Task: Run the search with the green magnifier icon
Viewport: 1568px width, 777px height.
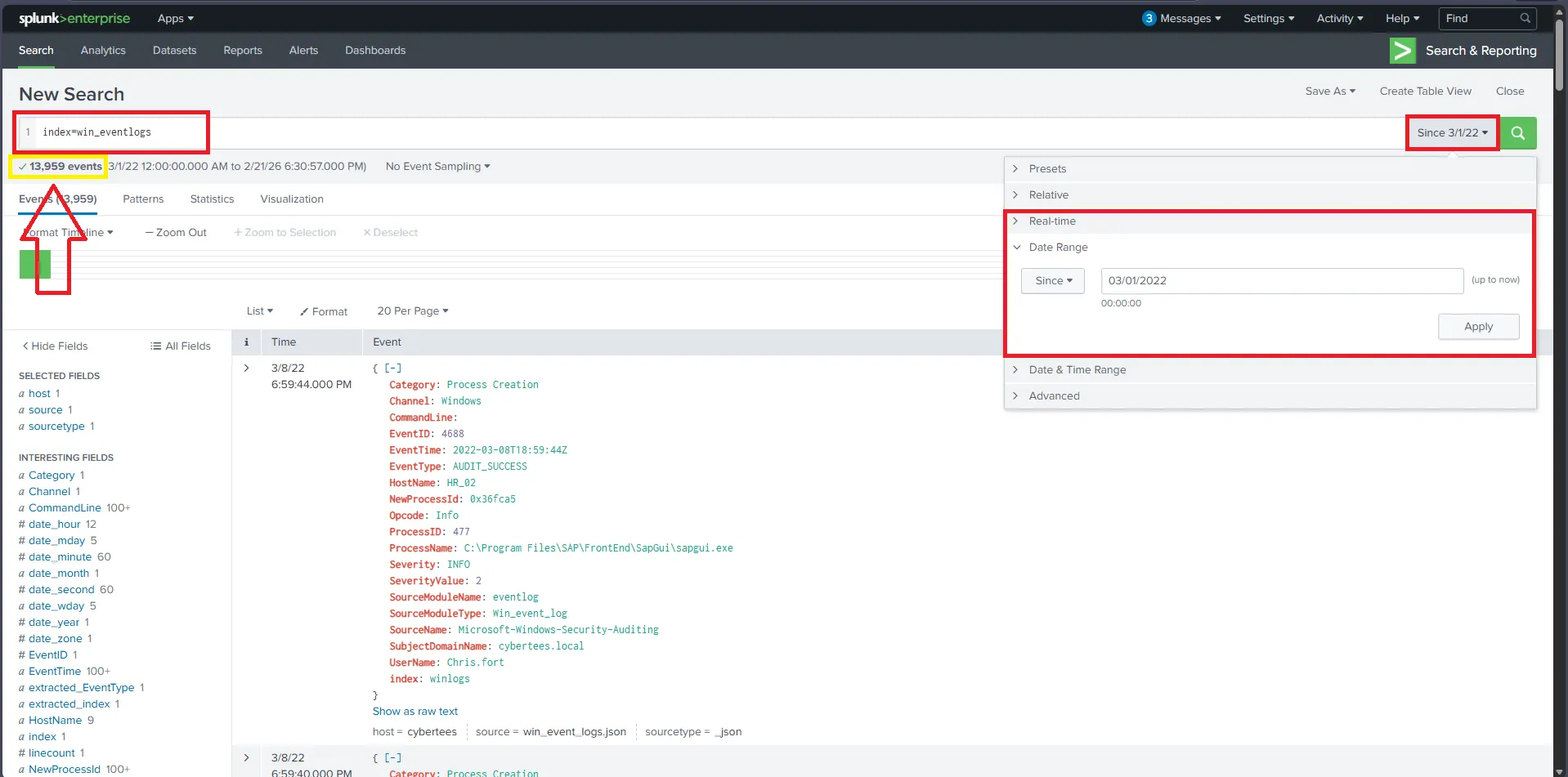Action: tap(1517, 132)
